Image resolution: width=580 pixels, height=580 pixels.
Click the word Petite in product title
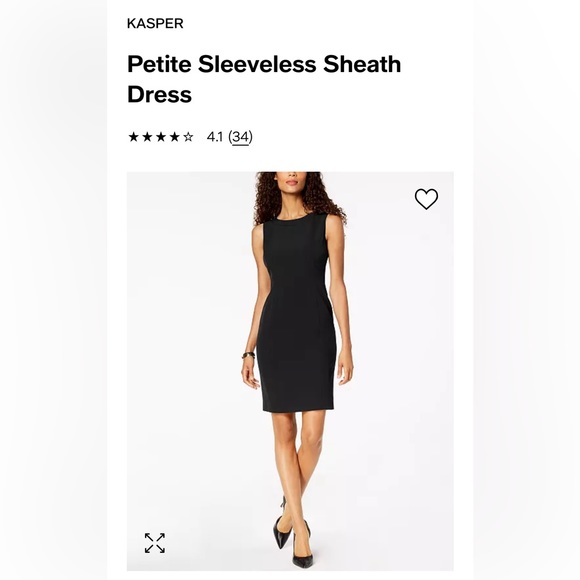(159, 64)
